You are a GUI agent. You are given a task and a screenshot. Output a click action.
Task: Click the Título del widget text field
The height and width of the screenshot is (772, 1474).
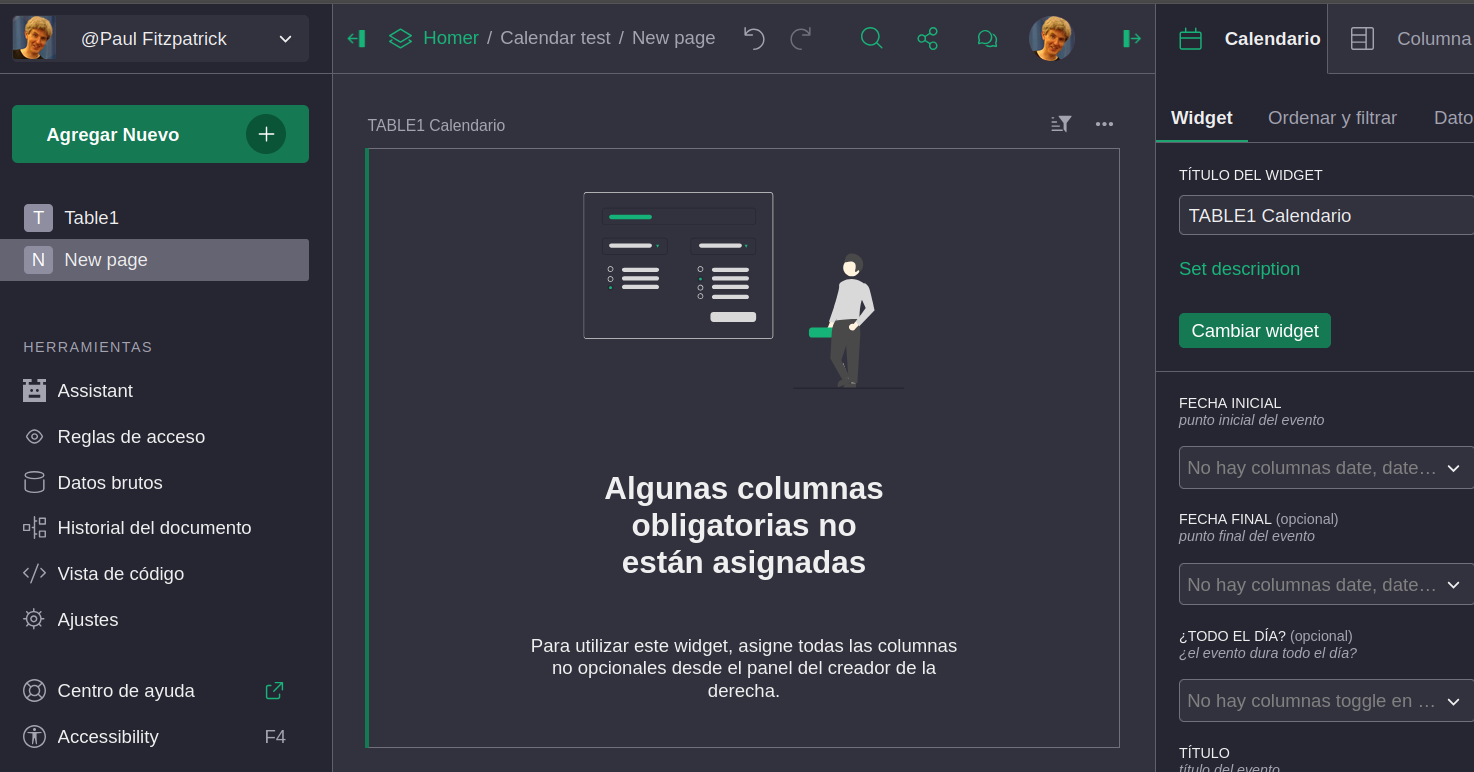(x=1326, y=216)
